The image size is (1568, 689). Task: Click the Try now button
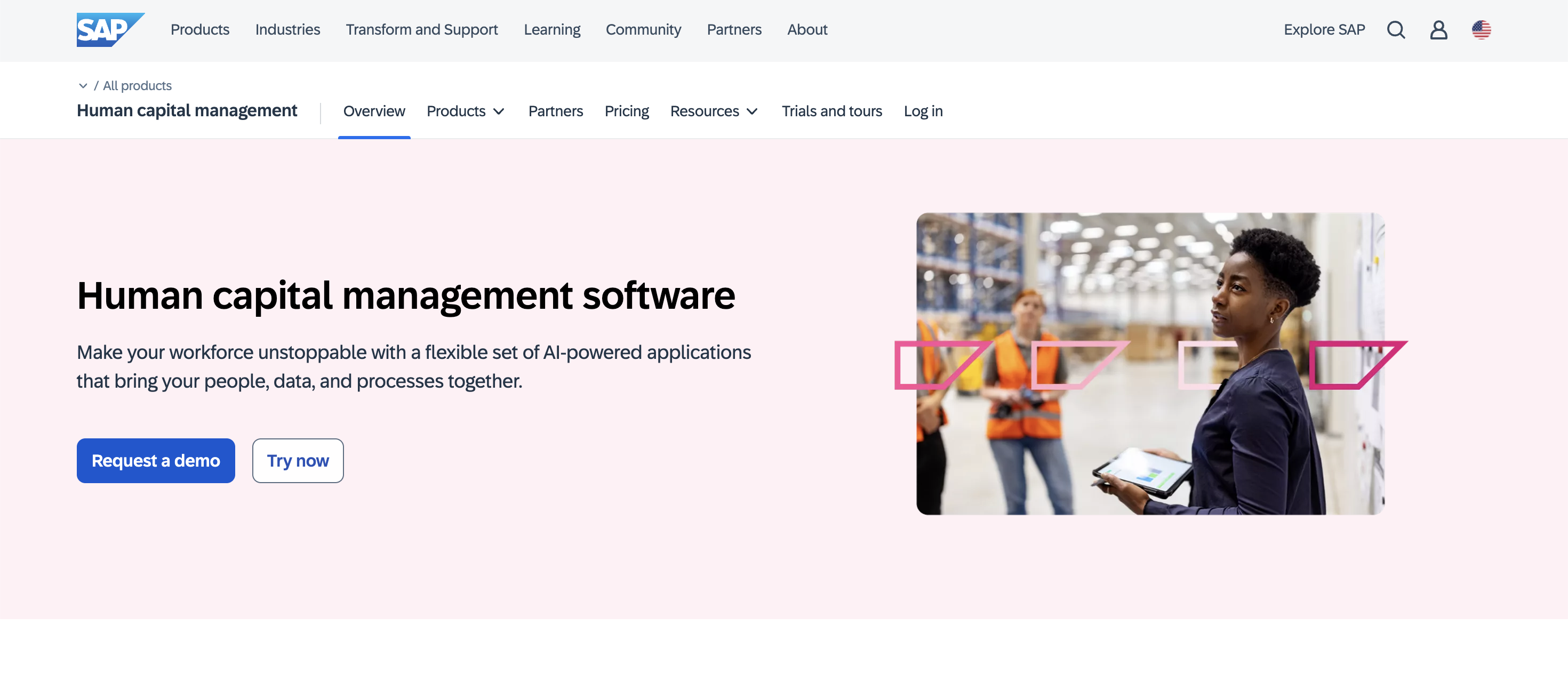(x=298, y=461)
